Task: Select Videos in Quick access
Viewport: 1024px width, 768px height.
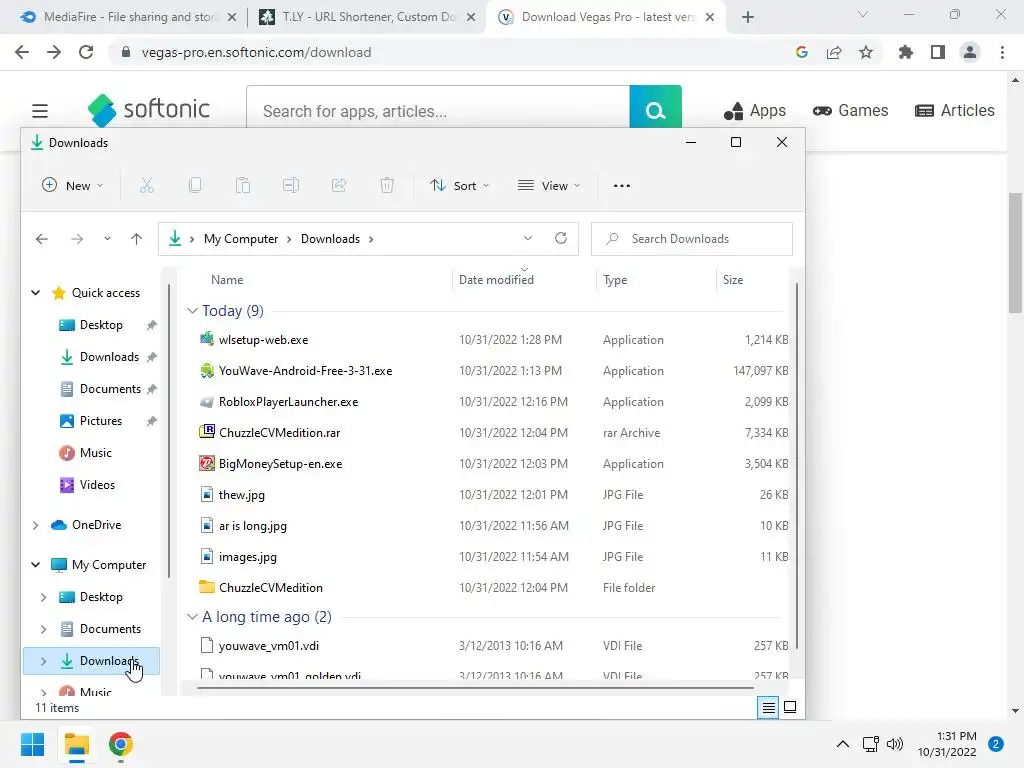Action: click(97, 485)
